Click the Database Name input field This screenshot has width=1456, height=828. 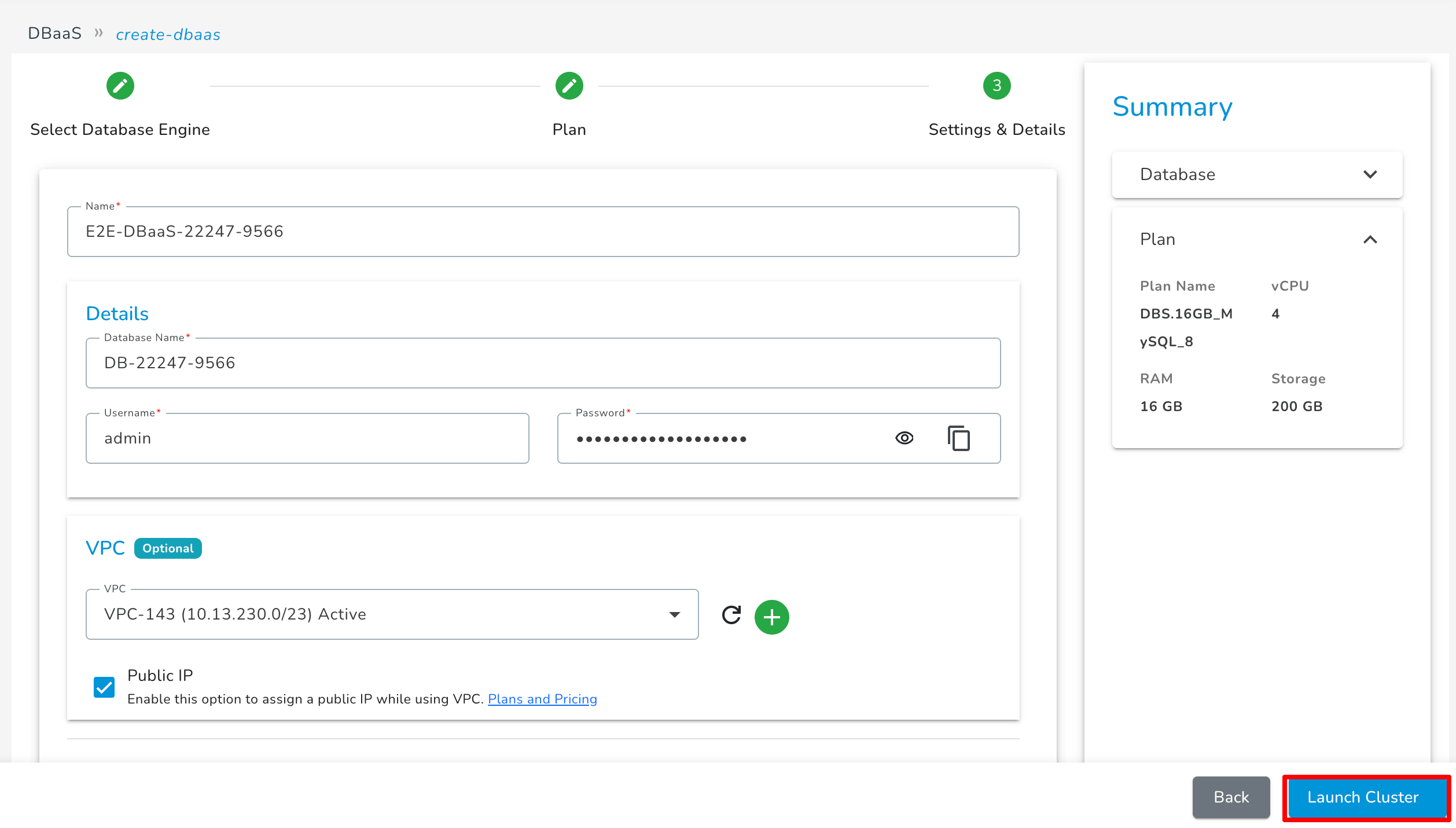[543, 363]
